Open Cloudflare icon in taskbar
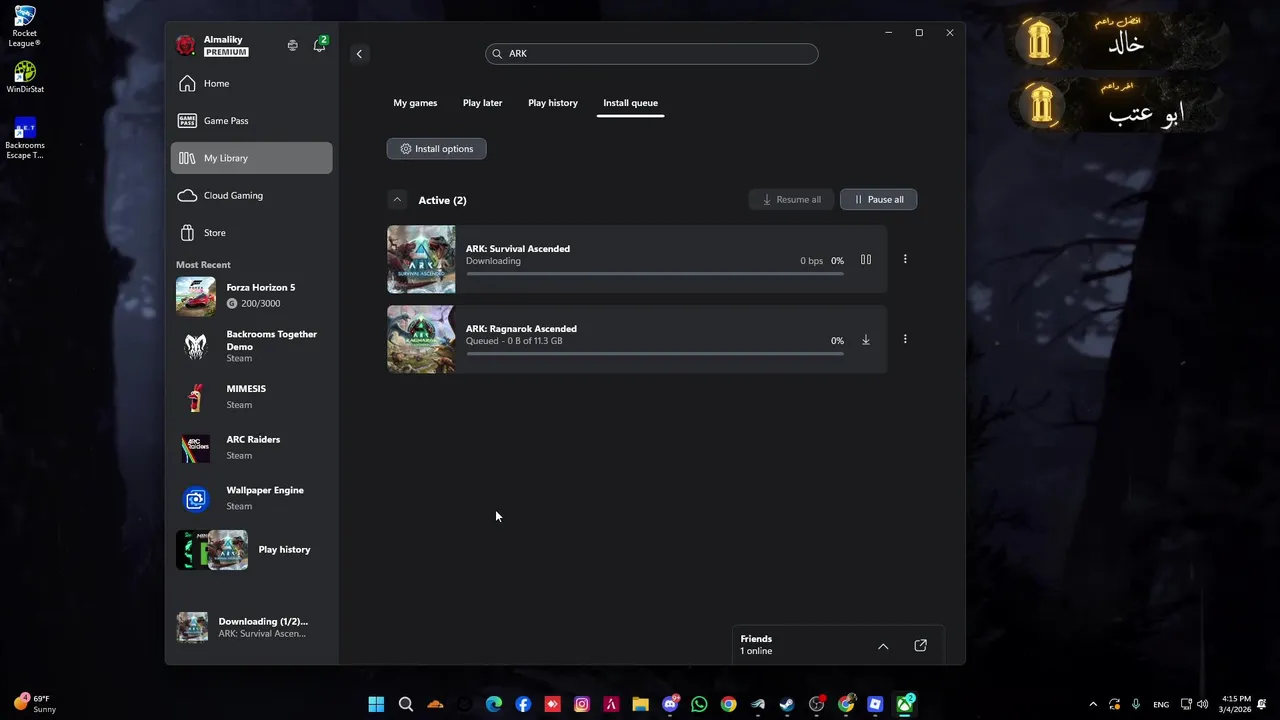The width and height of the screenshot is (1280, 720). (435, 704)
